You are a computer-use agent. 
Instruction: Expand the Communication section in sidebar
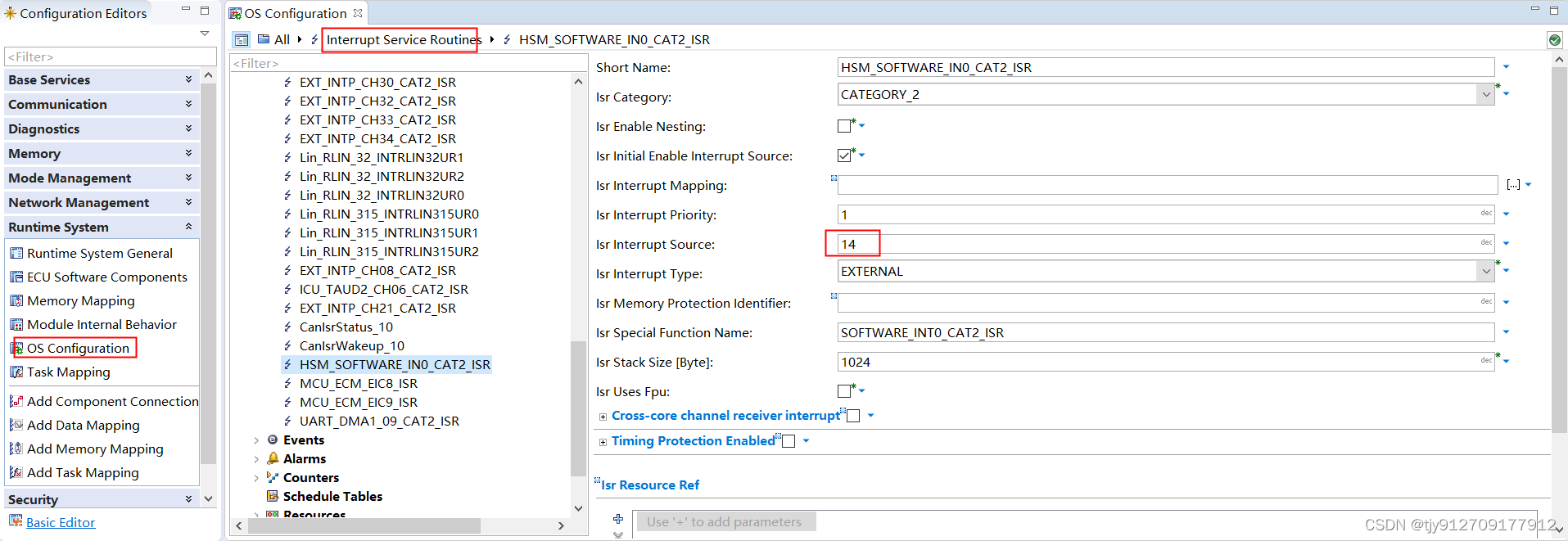point(100,105)
